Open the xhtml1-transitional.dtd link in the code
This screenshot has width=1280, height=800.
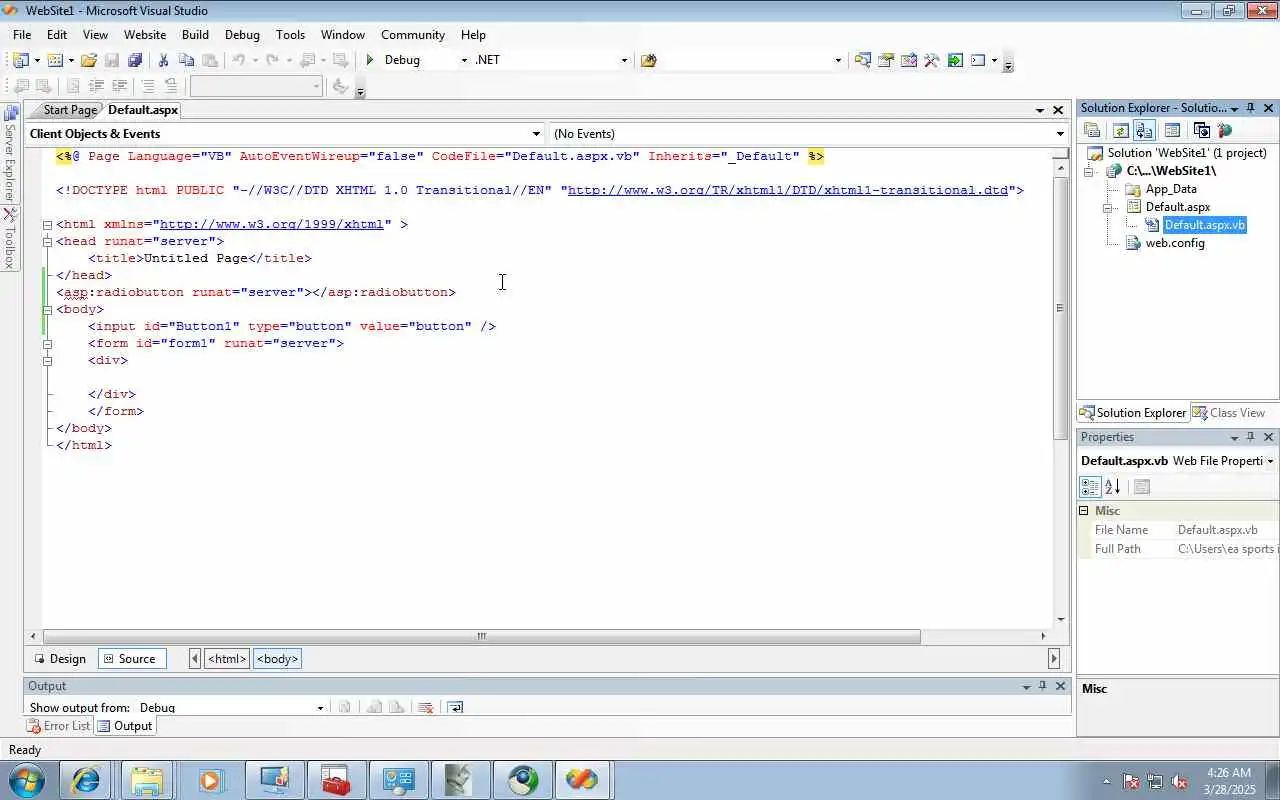[x=788, y=190]
